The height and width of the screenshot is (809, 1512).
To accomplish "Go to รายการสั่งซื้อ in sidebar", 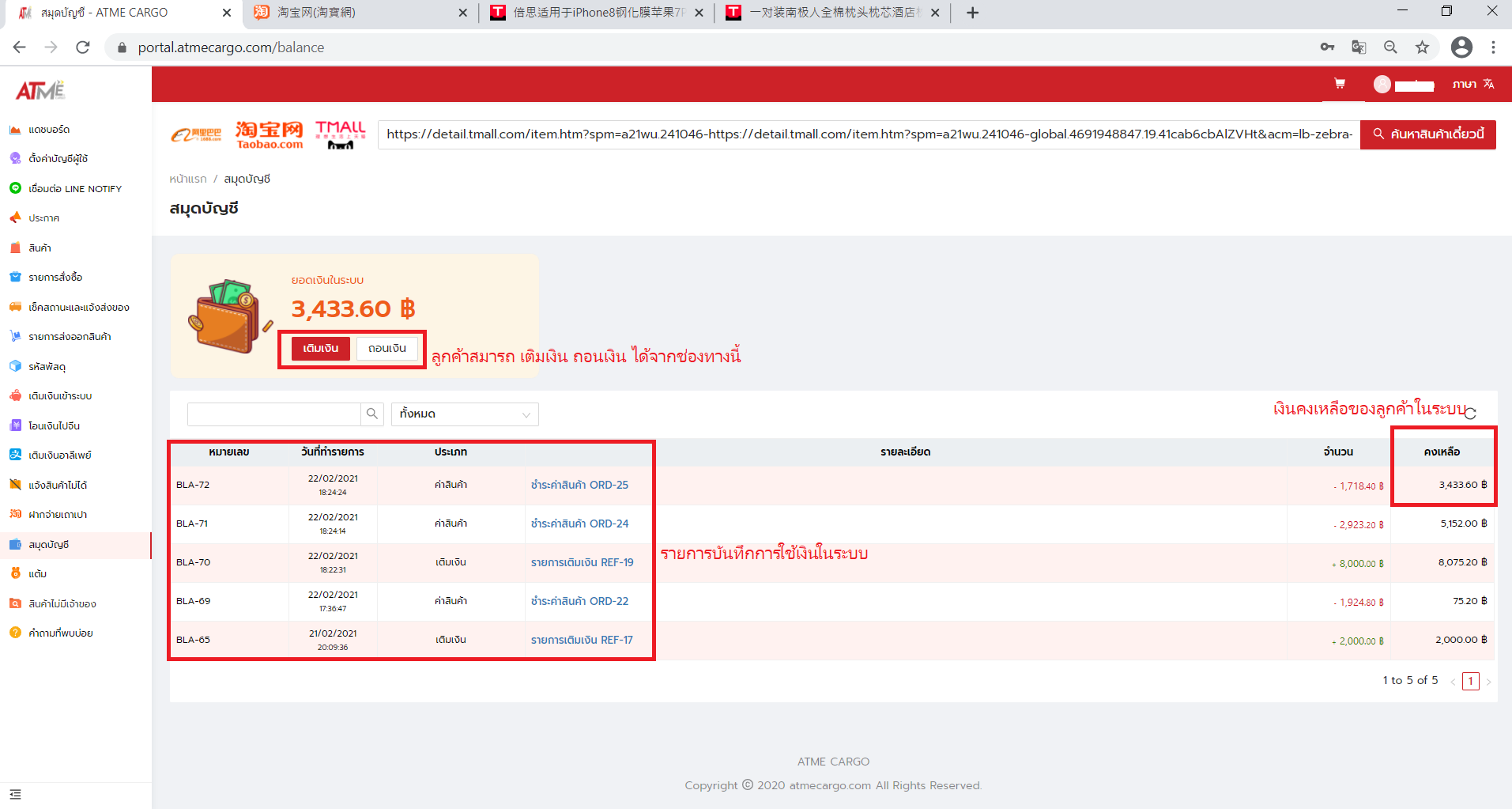I will [55, 278].
